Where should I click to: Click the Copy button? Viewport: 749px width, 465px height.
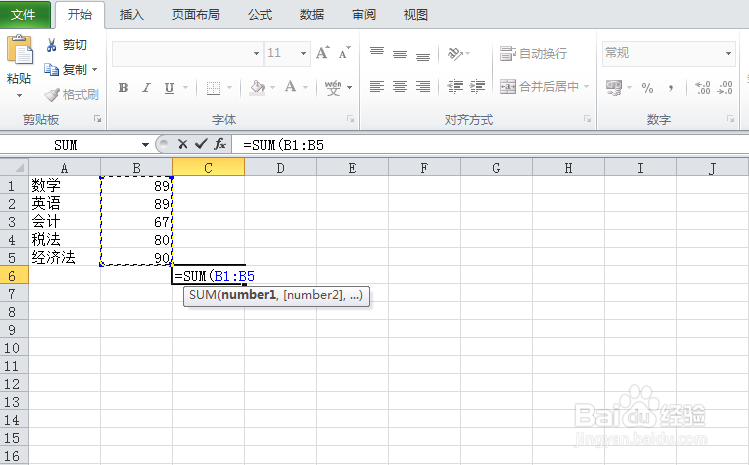tap(65, 70)
